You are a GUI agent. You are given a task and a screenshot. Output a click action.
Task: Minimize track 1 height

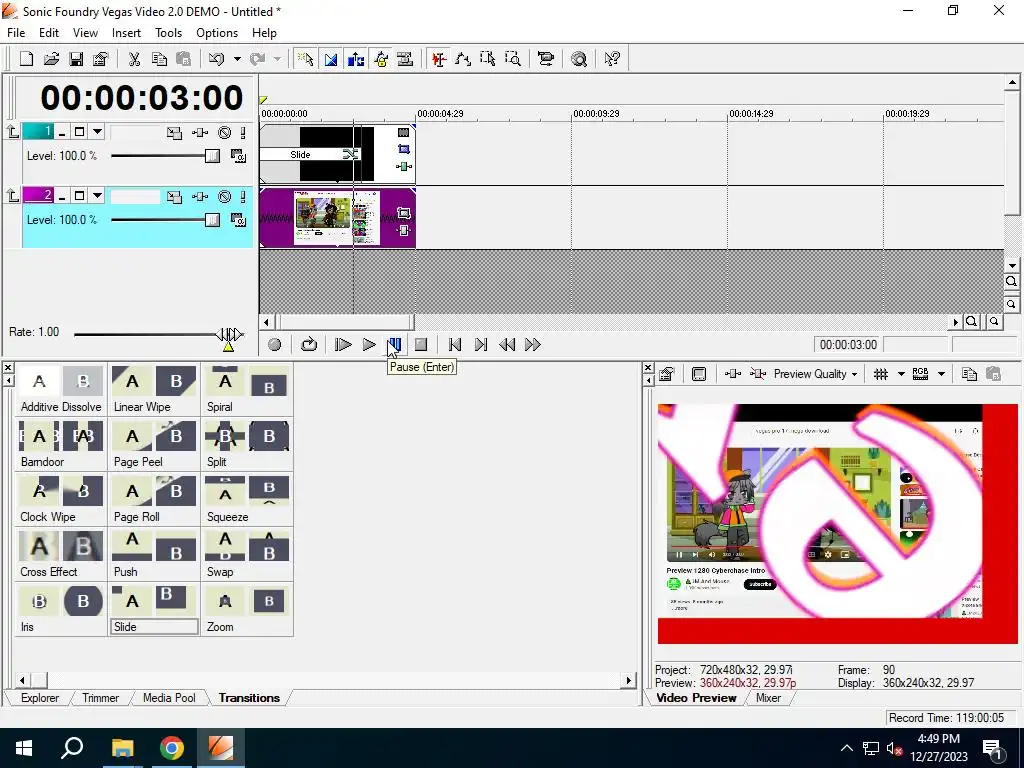pyautogui.click(x=62, y=133)
